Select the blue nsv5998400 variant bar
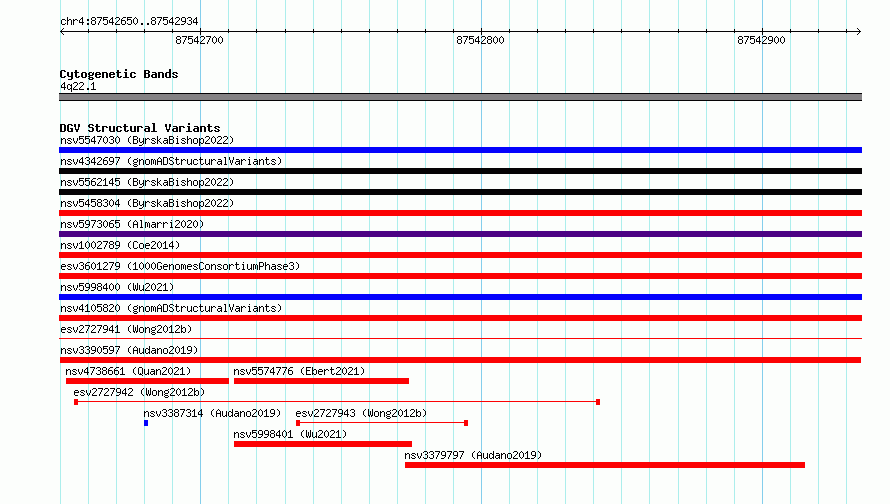 pos(460,297)
